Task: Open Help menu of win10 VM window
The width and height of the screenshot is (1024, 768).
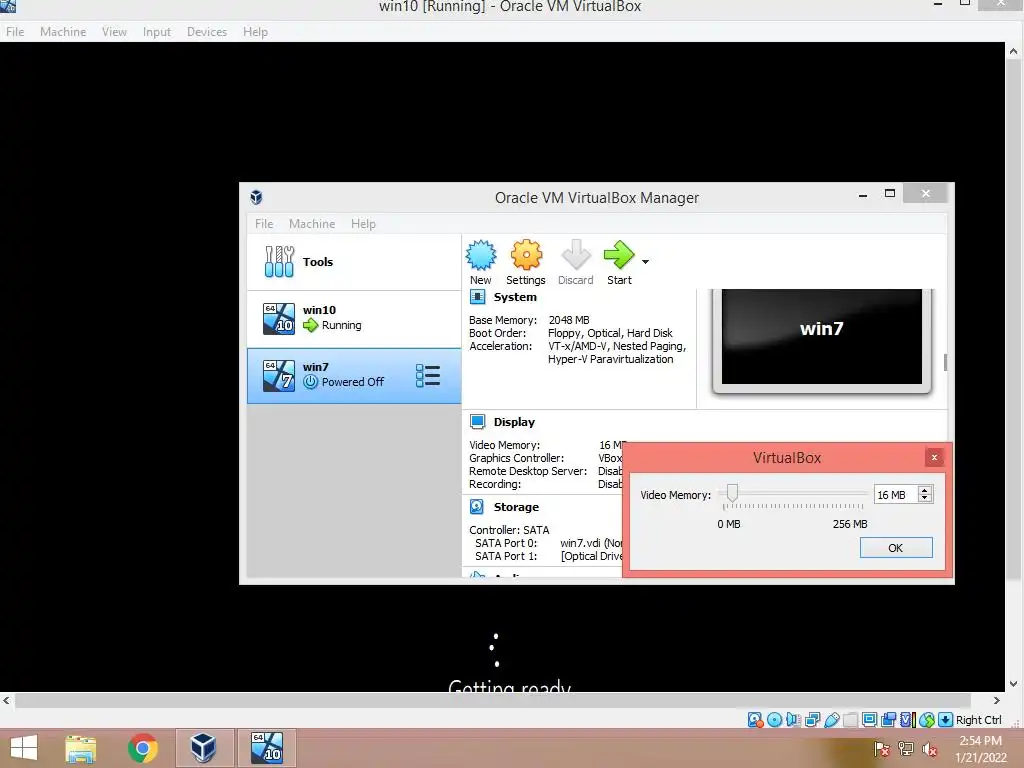Action: [x=255, y=31]
